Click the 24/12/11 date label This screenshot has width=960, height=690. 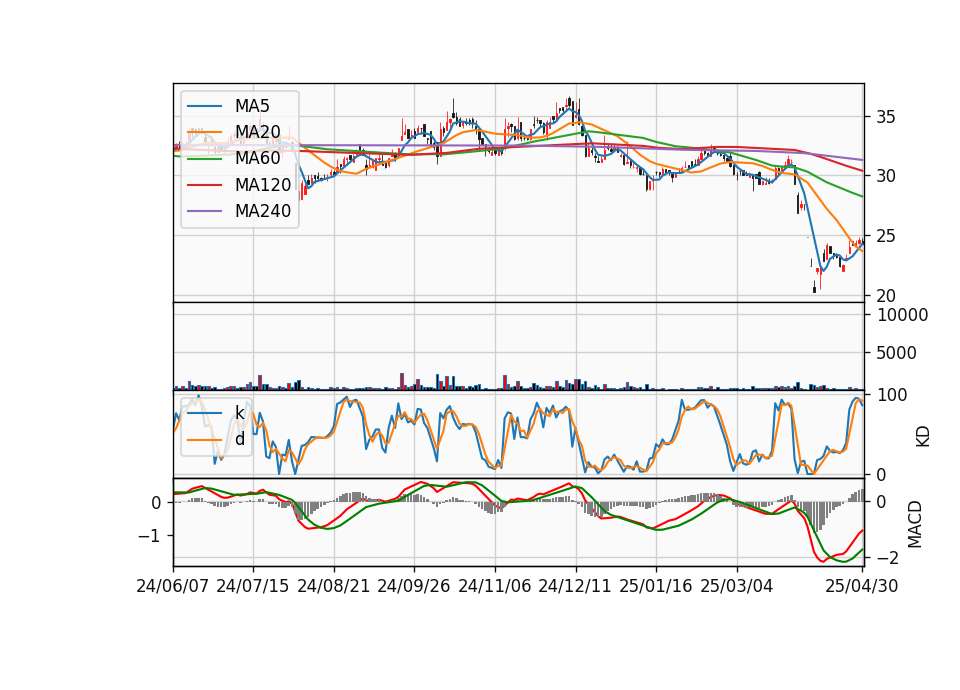tap(575, 586)
